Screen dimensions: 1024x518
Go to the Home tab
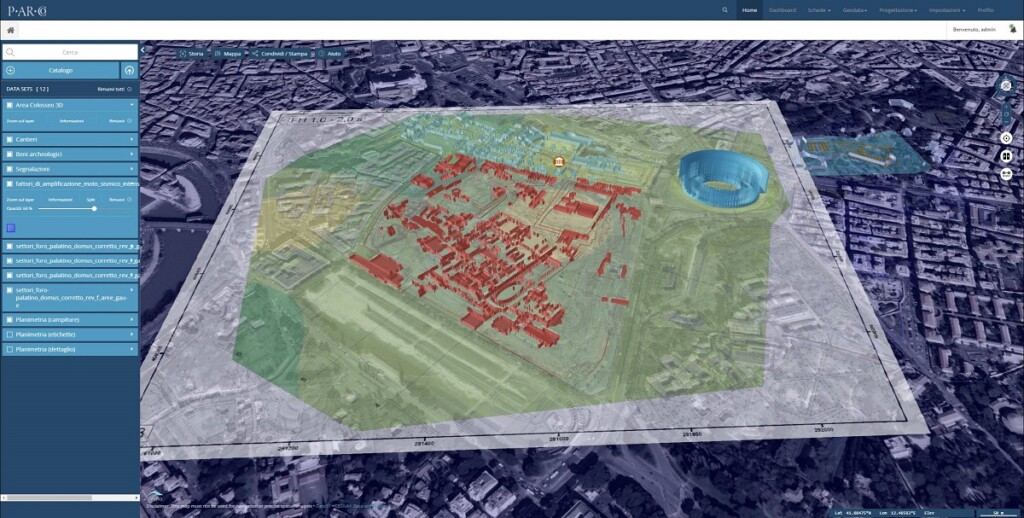(x=749, y=10)
